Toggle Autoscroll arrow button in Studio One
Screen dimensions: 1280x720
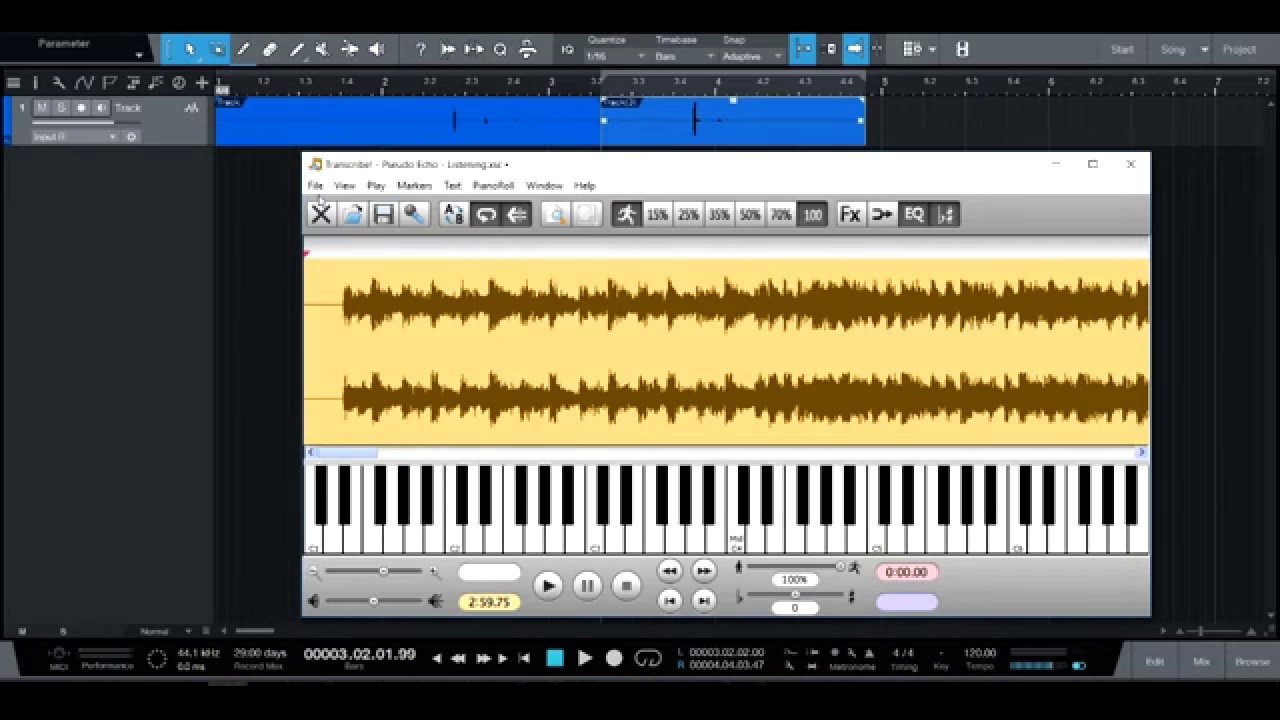coord(855,49)
